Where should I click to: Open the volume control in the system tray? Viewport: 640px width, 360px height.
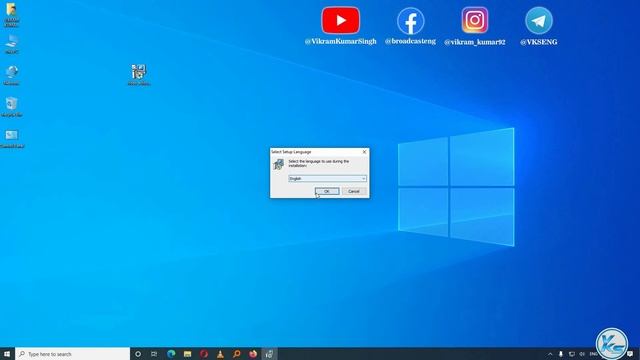tap(582, 354)
